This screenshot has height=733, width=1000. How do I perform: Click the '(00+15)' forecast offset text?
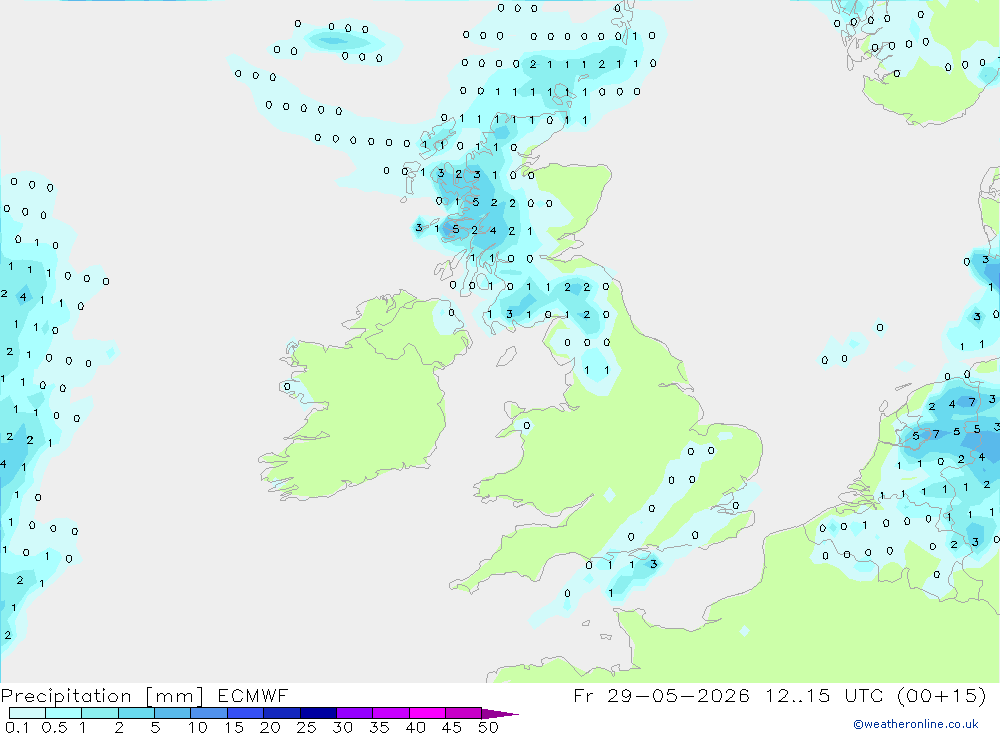click(941, 696)
